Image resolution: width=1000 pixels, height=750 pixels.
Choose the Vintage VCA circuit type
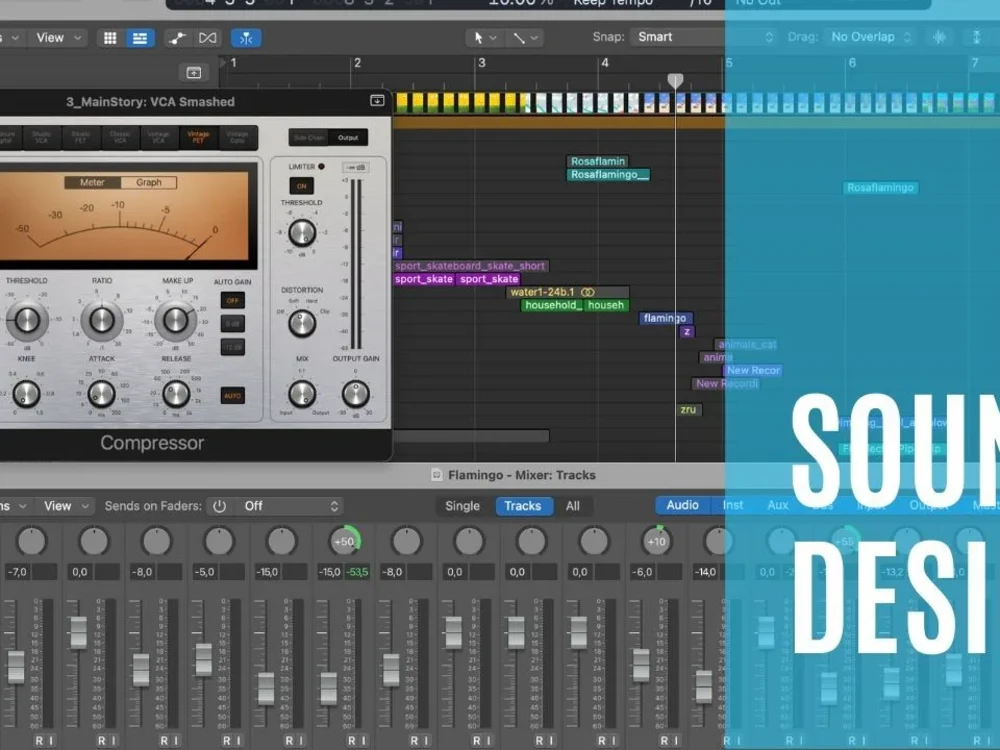click(159, 138)
